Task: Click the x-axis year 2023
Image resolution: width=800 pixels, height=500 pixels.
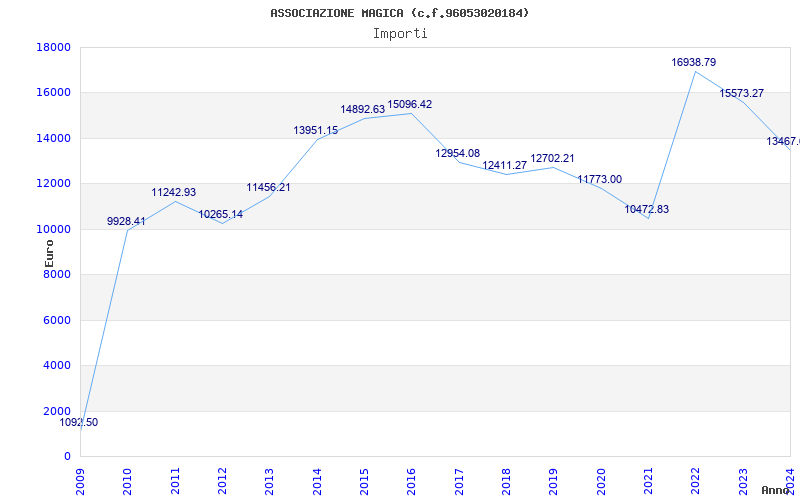Action: 742,482
